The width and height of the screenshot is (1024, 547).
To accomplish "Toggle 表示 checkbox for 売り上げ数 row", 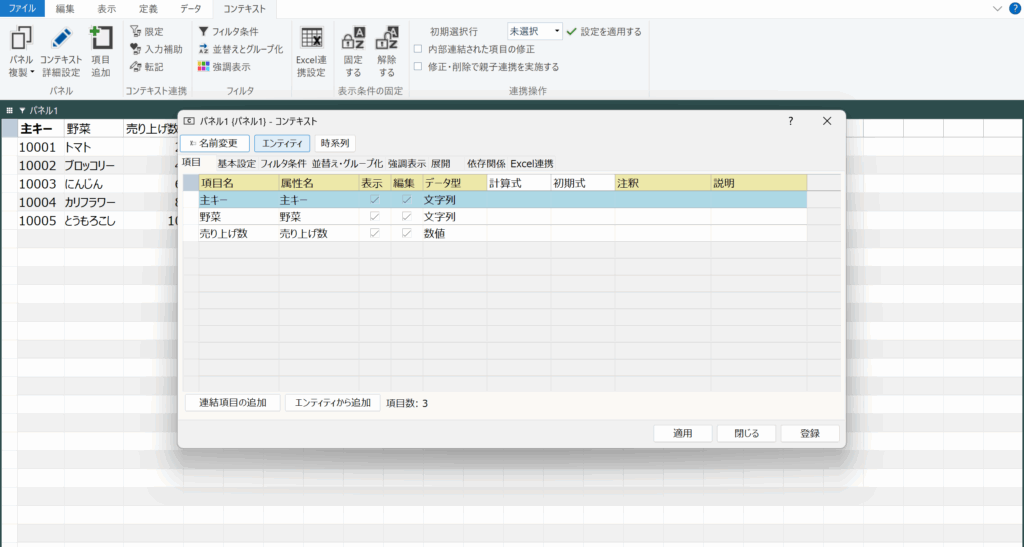I will tap(374, 233).
